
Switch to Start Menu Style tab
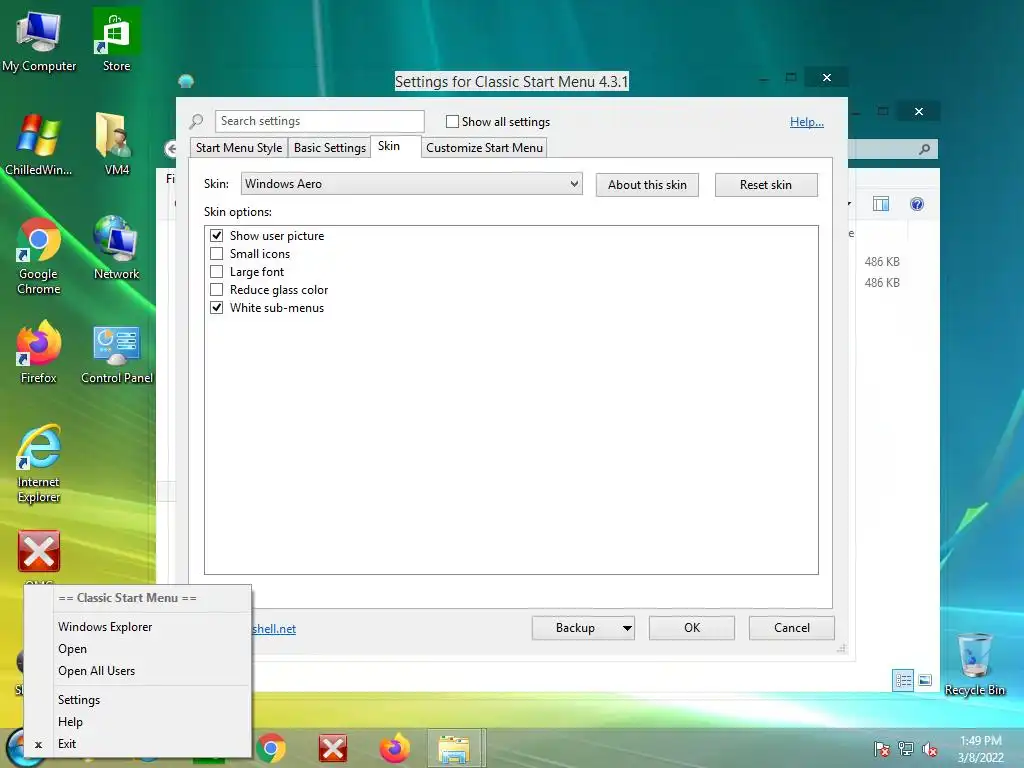[239, 148]
